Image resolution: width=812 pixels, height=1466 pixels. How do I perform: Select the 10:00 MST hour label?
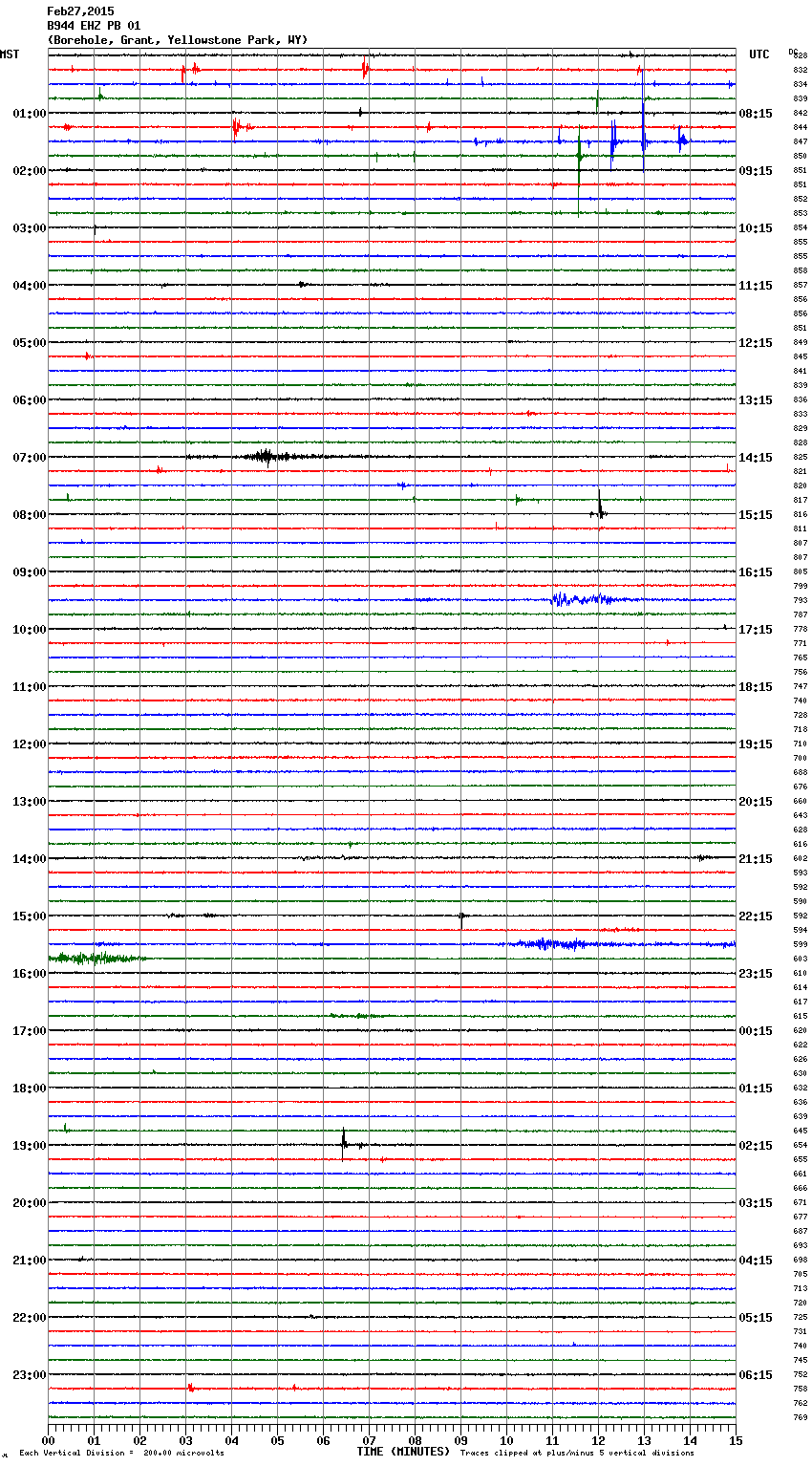30,630
